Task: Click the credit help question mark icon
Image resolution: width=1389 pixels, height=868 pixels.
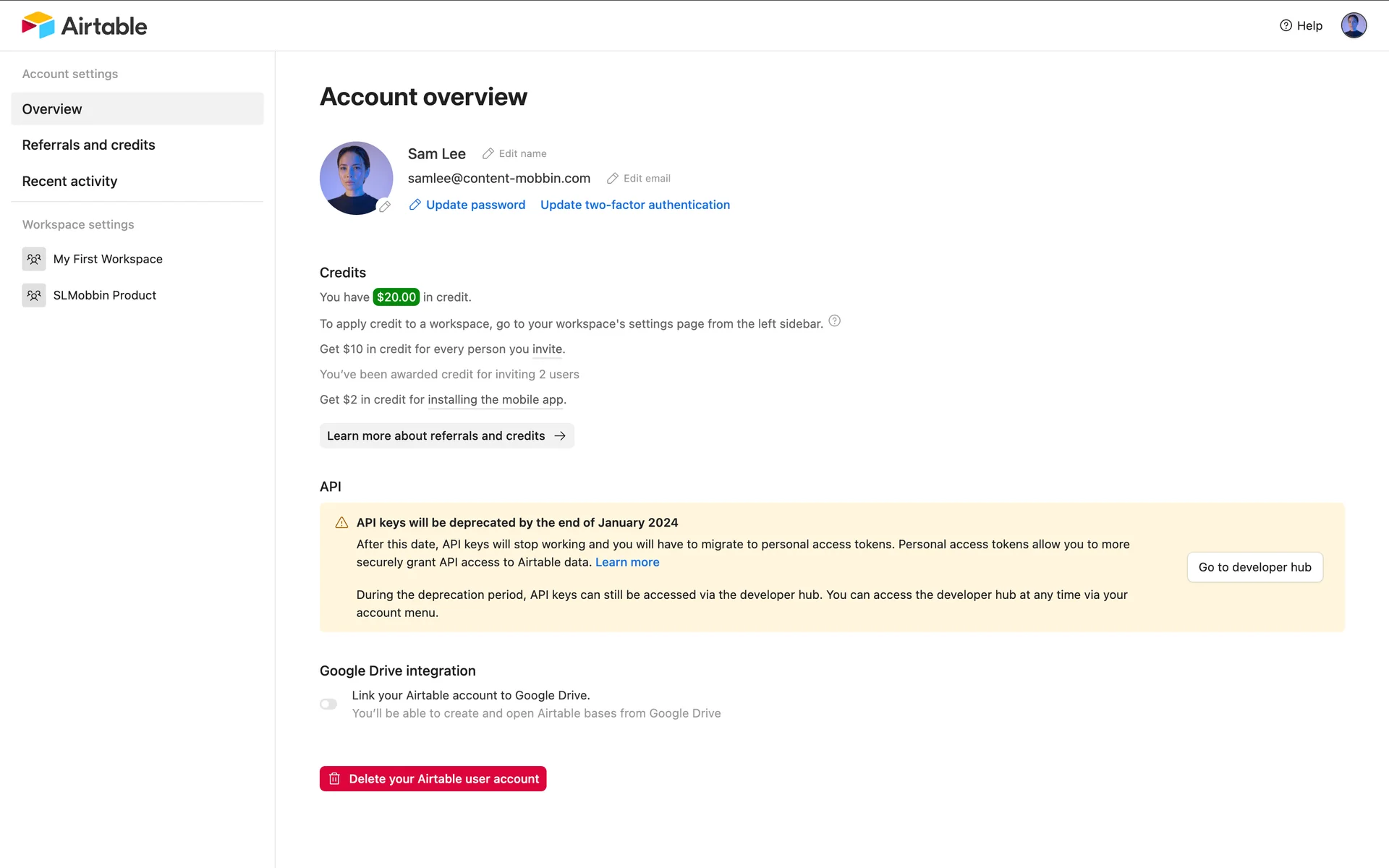Action: [834, 321]
